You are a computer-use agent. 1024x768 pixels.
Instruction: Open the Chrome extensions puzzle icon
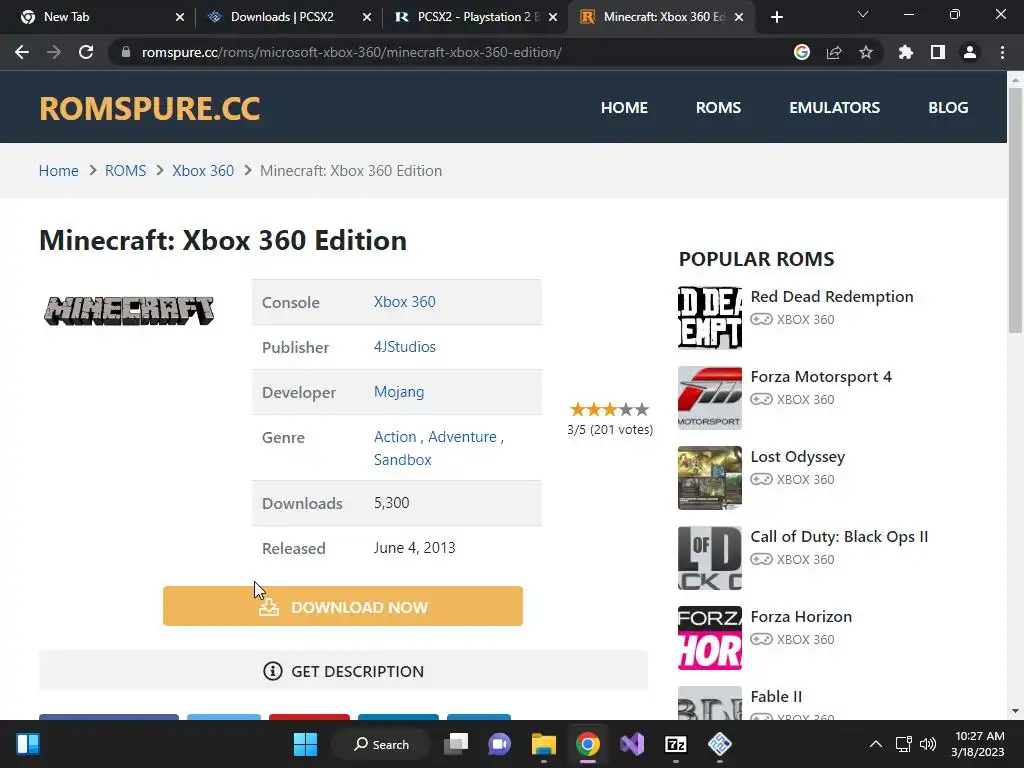click(906, 52)
